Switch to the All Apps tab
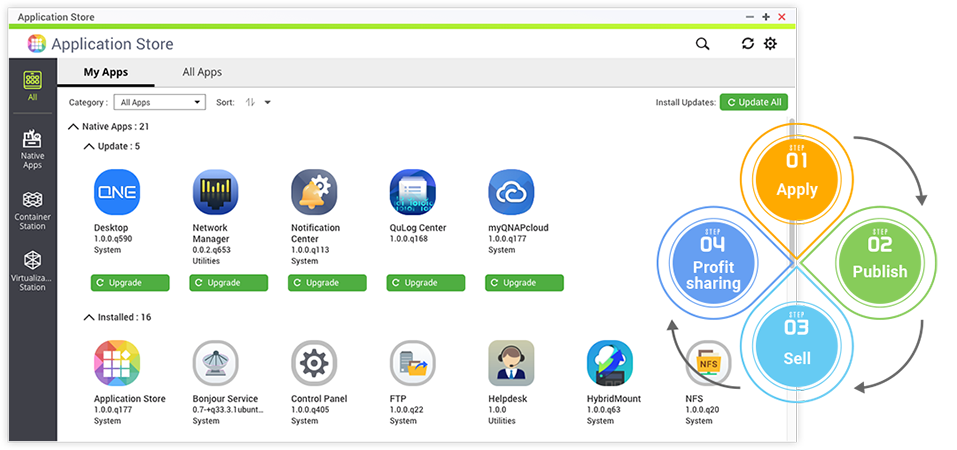Screen dimensions: 957x450 [202, 72]
